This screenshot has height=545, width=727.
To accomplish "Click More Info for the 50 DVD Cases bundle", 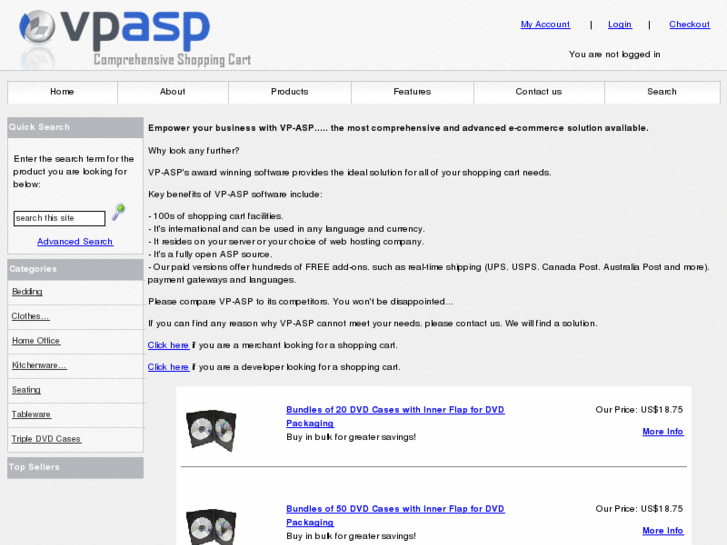I will (663, 531).
